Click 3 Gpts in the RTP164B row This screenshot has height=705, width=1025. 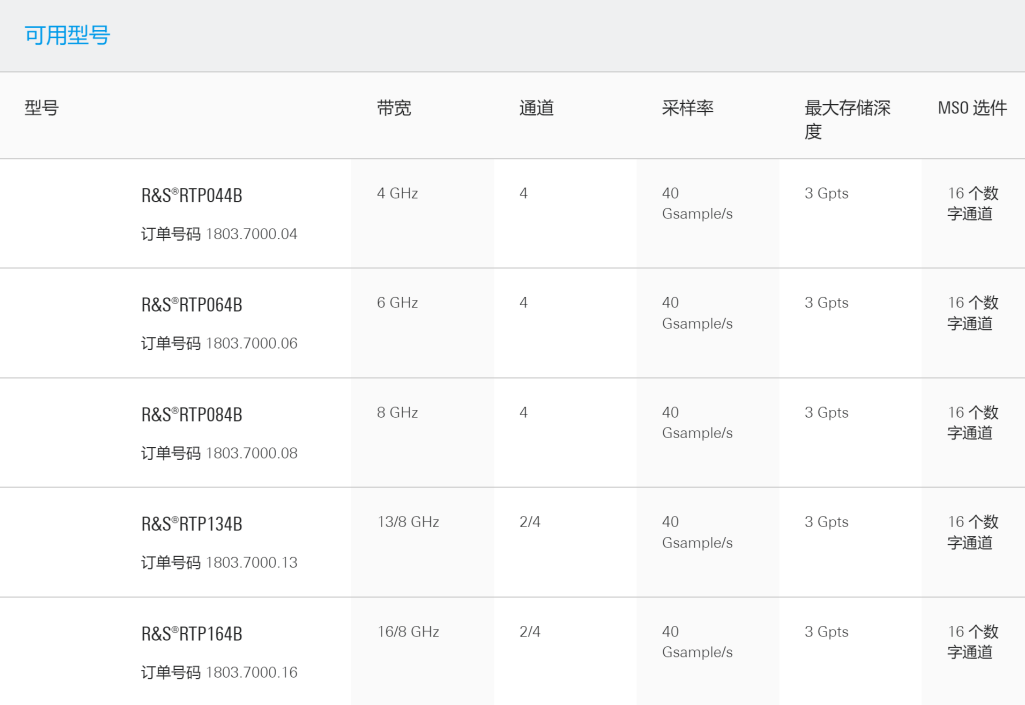click(x=826, y=632)
